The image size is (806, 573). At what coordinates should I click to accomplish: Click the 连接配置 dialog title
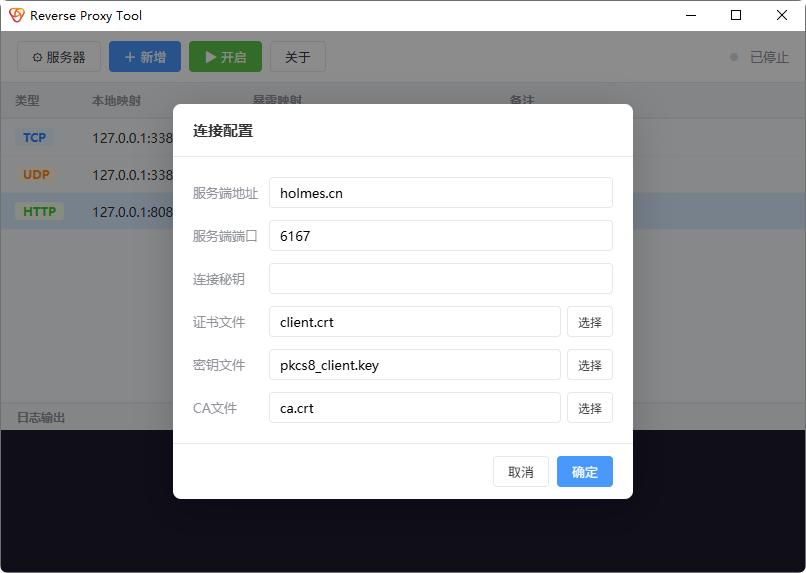point(223,131)
